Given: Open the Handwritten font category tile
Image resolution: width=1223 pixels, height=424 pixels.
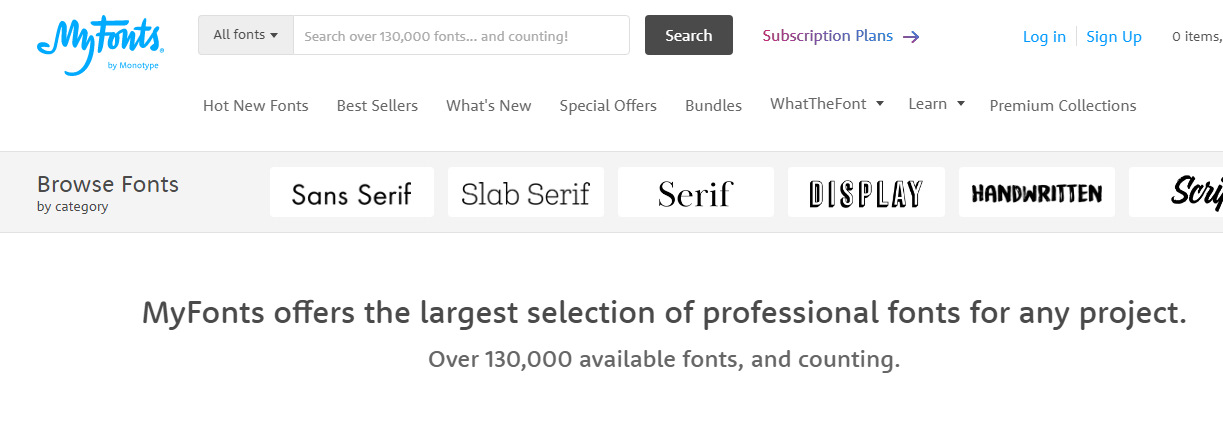Looking at the screenshot, I should pyautogui.click(x=1037, y=192).
